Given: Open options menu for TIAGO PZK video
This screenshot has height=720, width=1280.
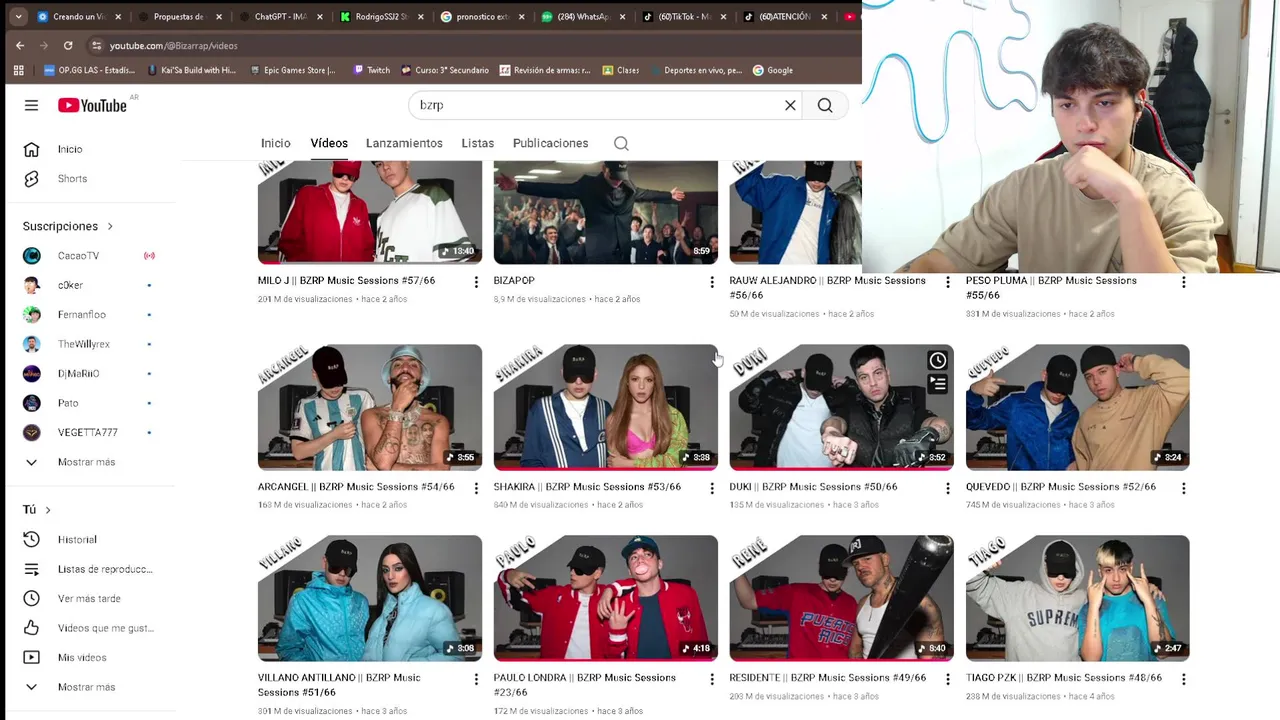Looking at the screenshot, I should pos(1184,679).
